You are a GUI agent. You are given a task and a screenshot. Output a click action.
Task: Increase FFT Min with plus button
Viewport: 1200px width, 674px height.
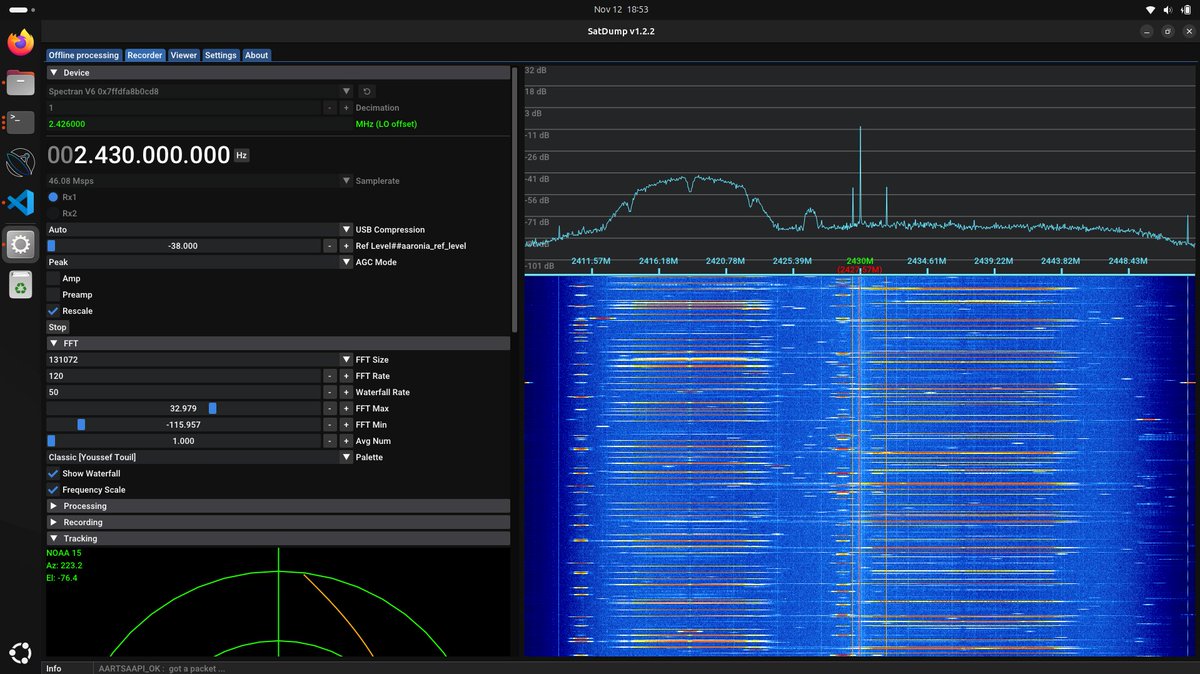346,425
